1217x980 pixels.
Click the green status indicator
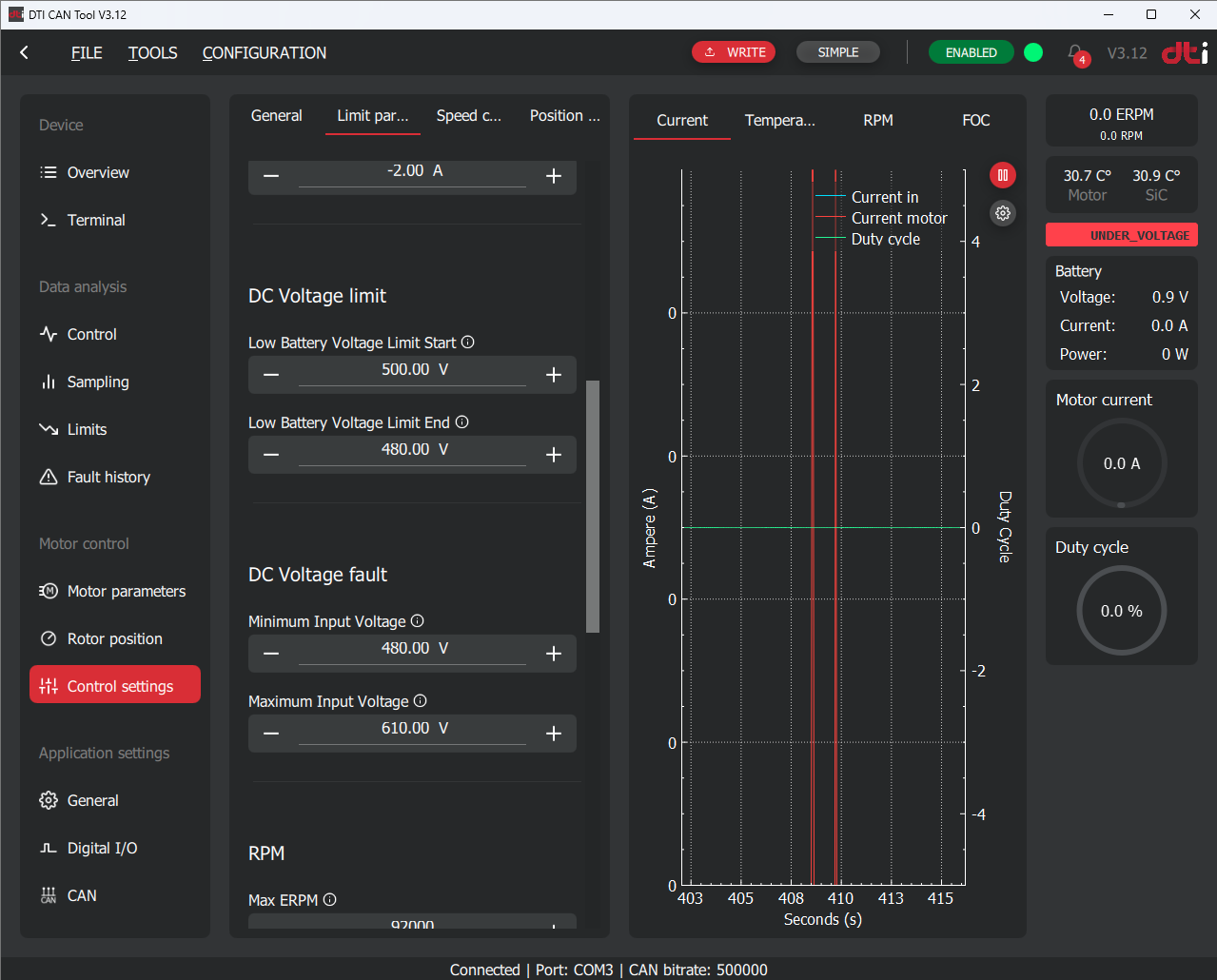coord(1033,52)
